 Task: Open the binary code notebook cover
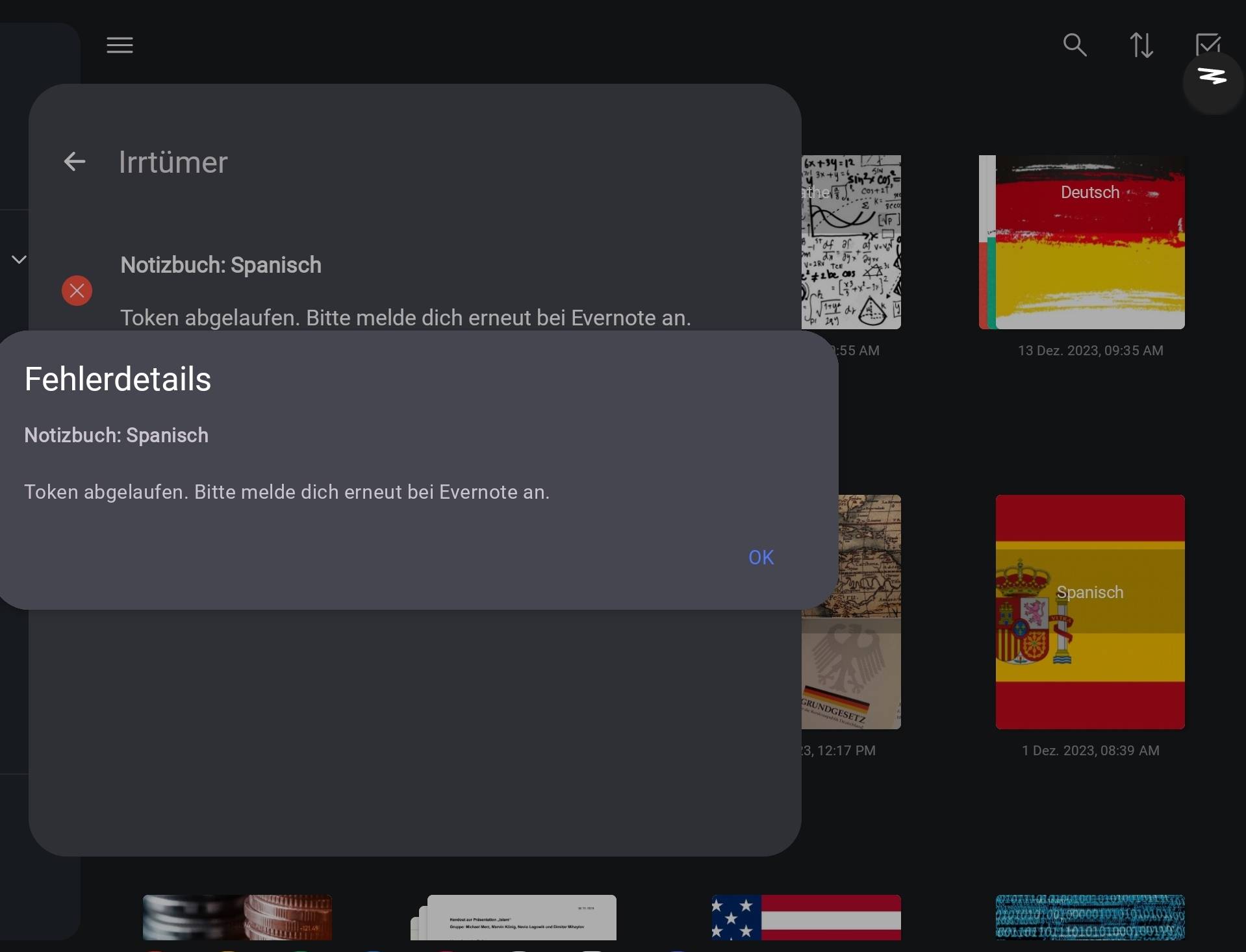[x=1089, y=917]
